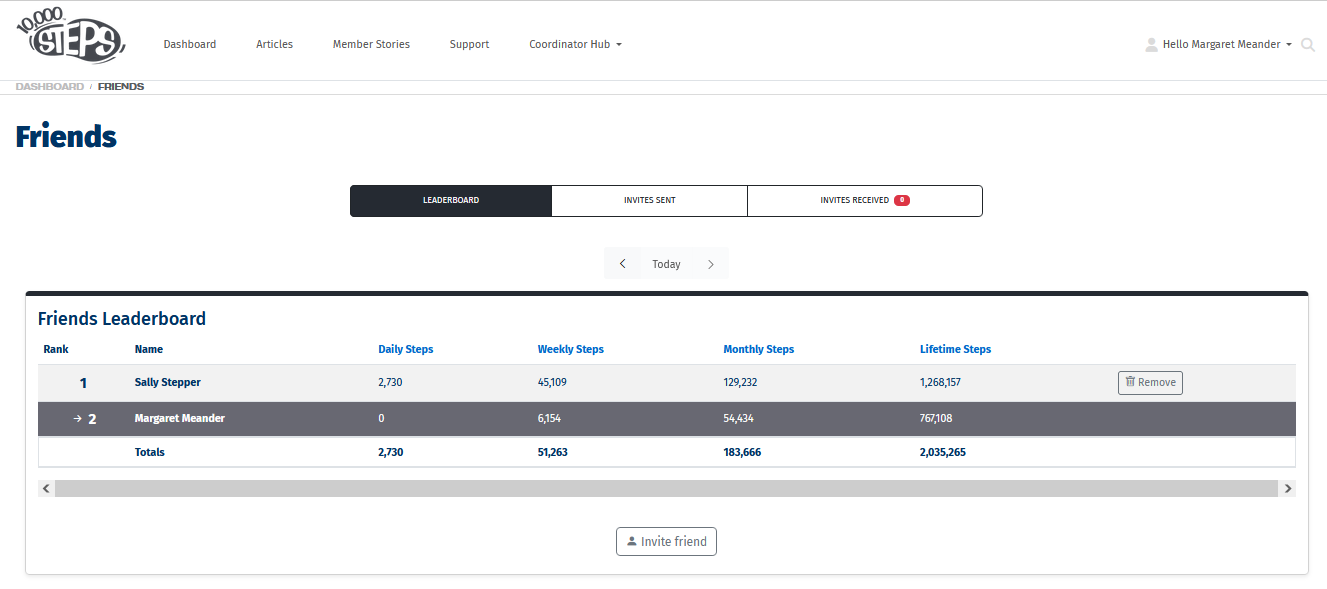Sort leaderboard by Lifetime Steps

[955, 349]
